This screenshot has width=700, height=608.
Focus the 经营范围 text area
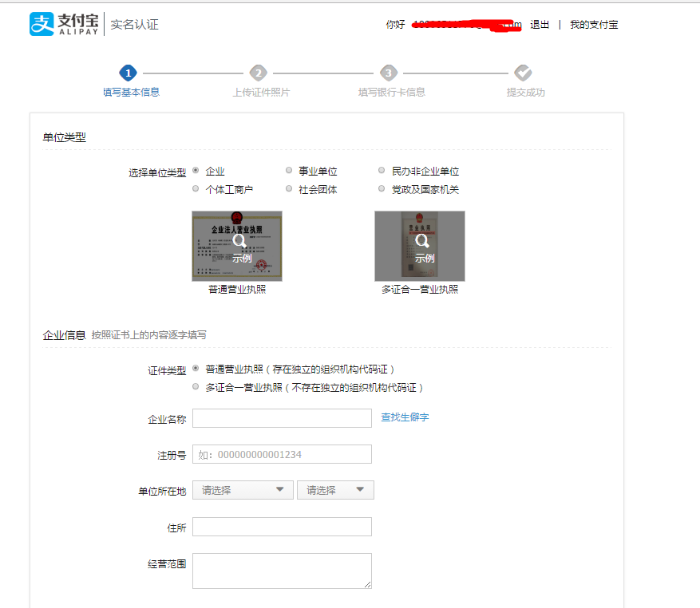(x=282, y=571)
